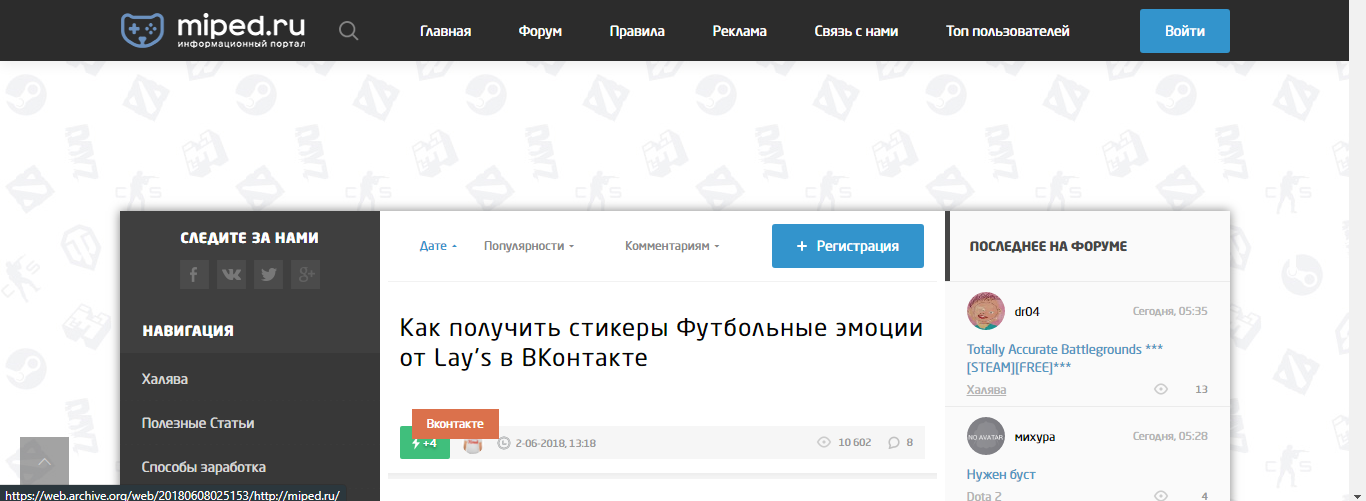The image size is (1366, 501).
Task: Open Халява in navigation sidebar
Action: [x=165, y=379]
